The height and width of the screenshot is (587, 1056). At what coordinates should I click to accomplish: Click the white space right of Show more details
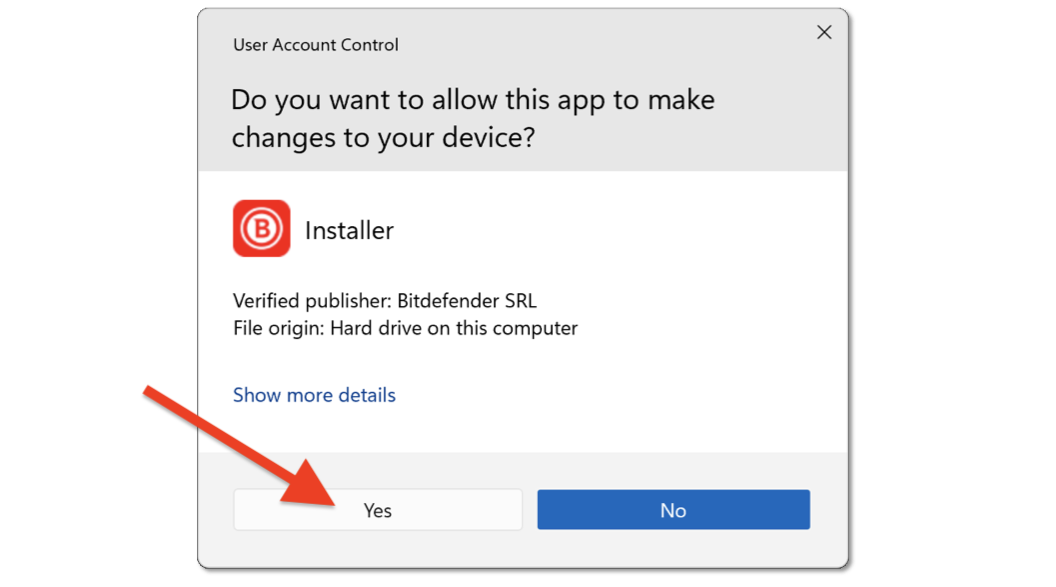(x=600, y=395)
